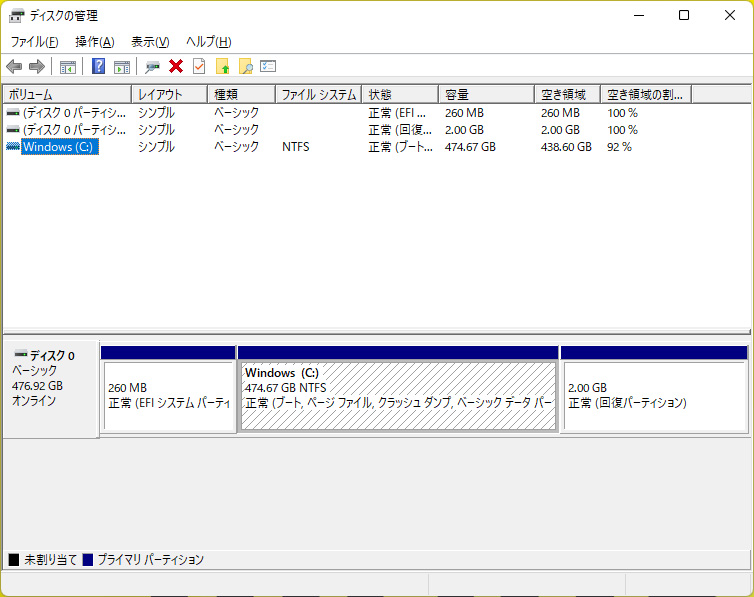Click the 474.67 GB capacity cell
The height and width of the screenshot is (597, 754).
coord(470,147)
